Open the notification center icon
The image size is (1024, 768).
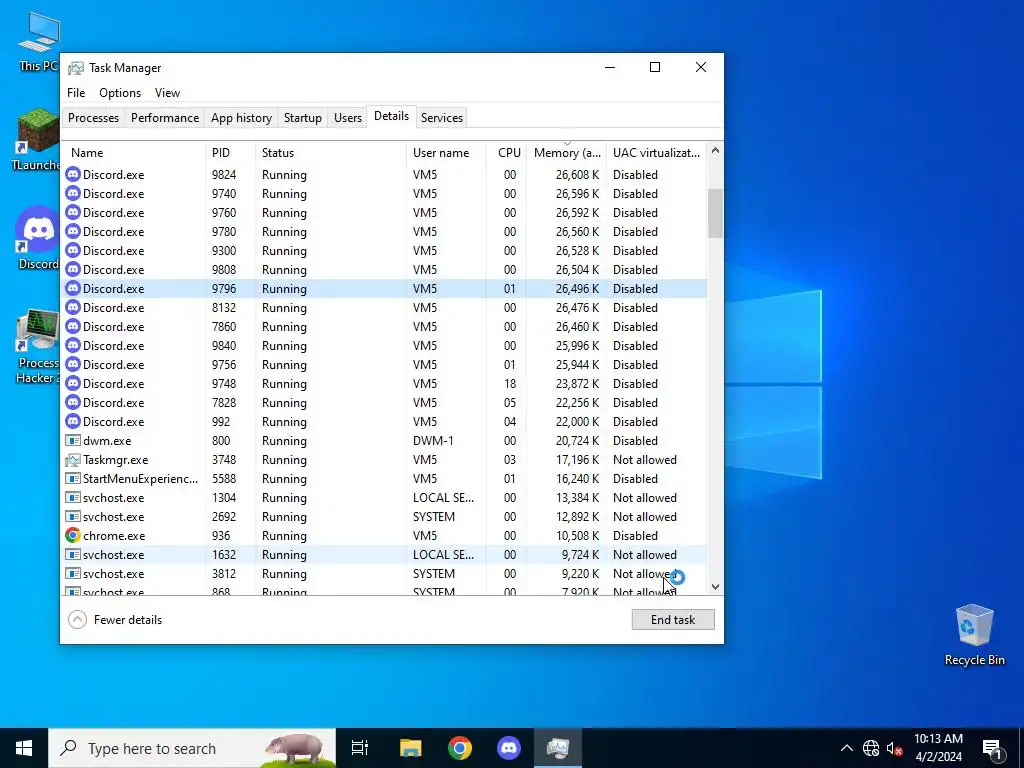(992, 748)
